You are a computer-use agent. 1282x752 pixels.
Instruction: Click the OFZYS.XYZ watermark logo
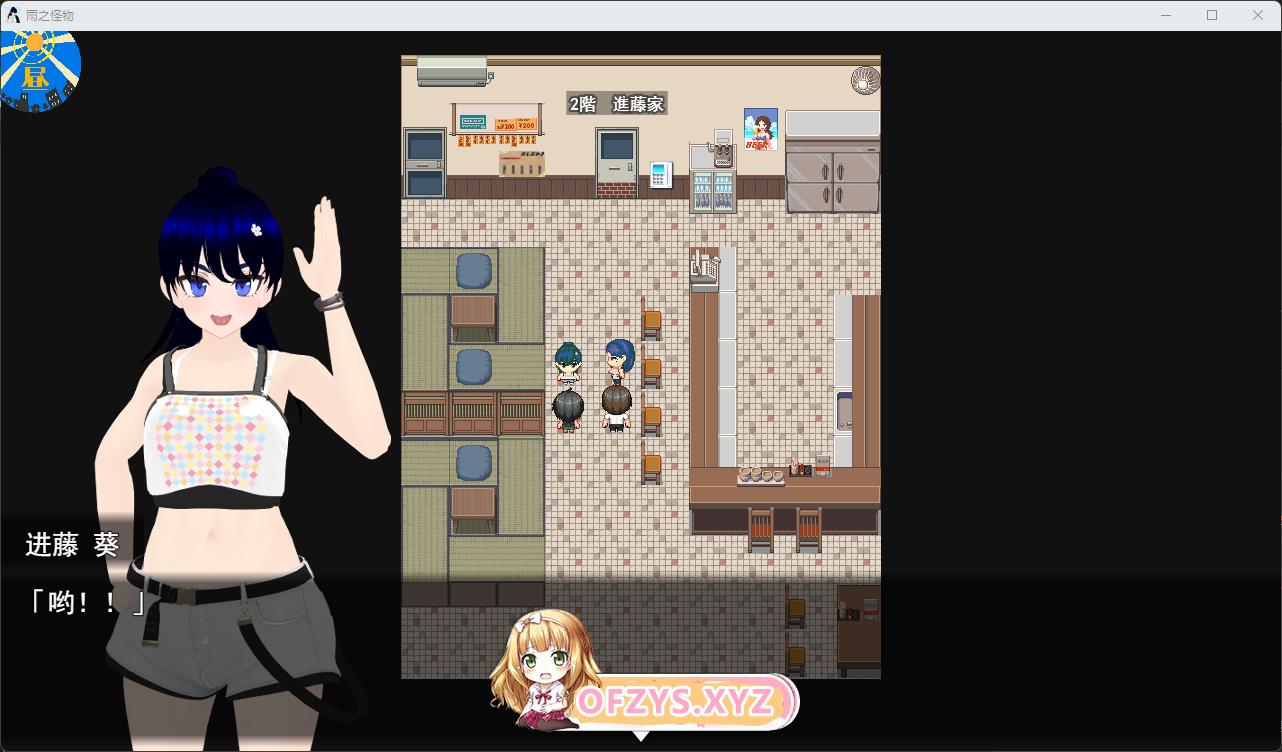point(675,702)
